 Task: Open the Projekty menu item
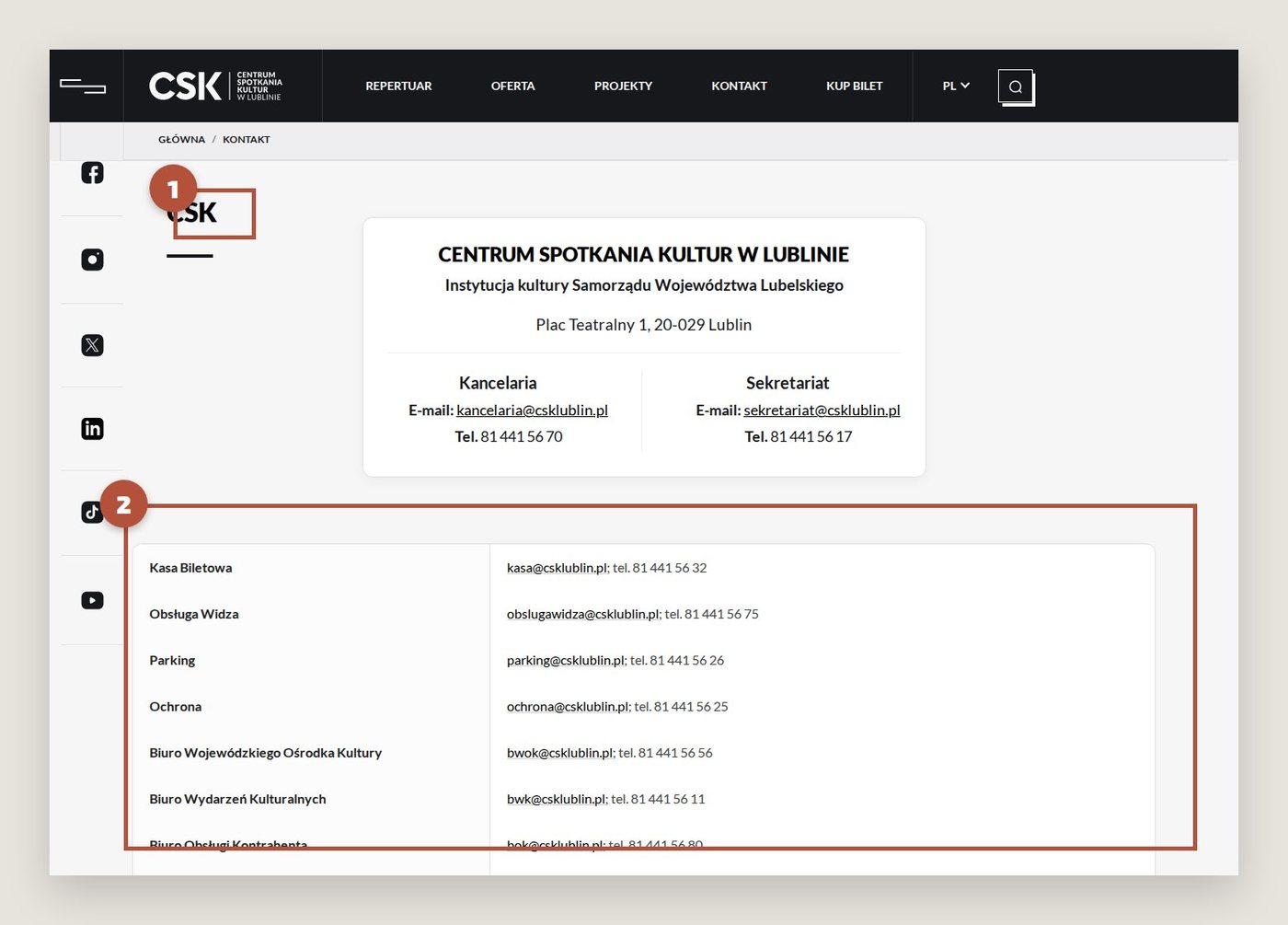pyautogui.click(x=623, y=86)
